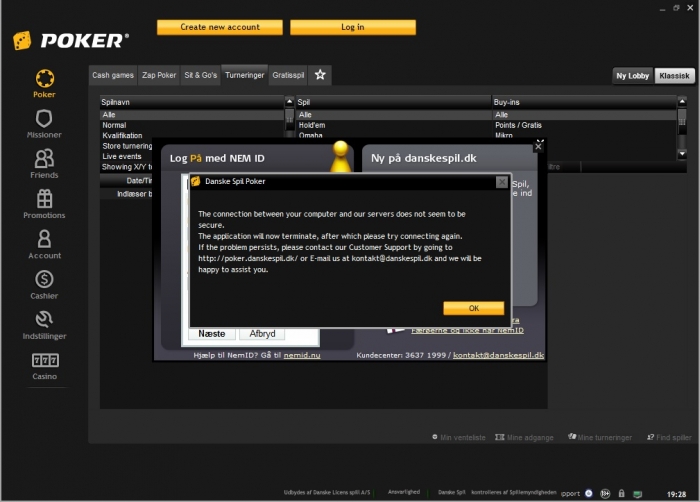Click the Buy-ins column header
700x502 pixels.
pyautogui.click(x=585, y=102)
